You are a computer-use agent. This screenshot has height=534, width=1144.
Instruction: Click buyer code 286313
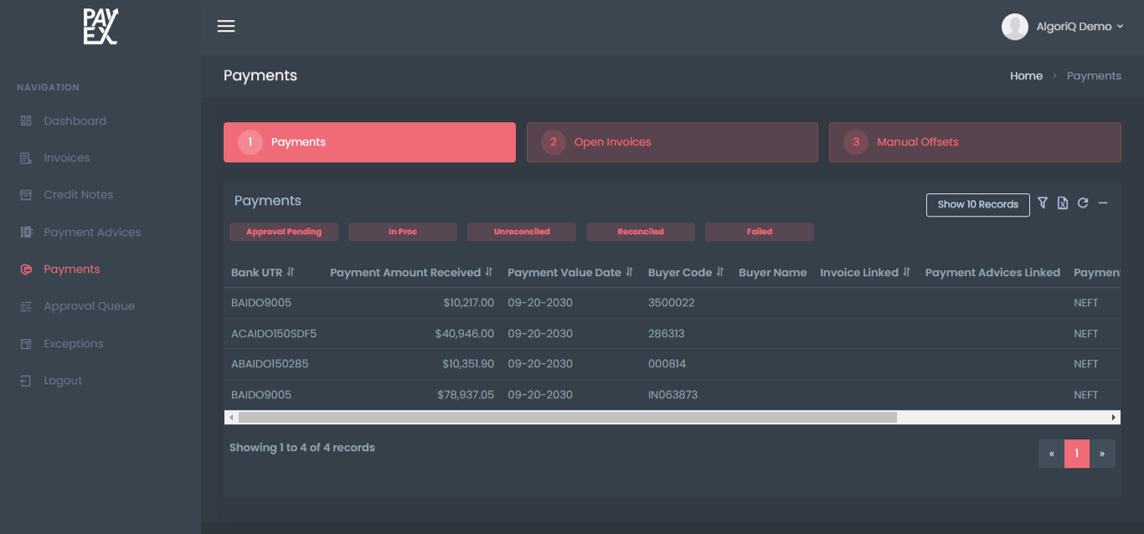point(666,333)
